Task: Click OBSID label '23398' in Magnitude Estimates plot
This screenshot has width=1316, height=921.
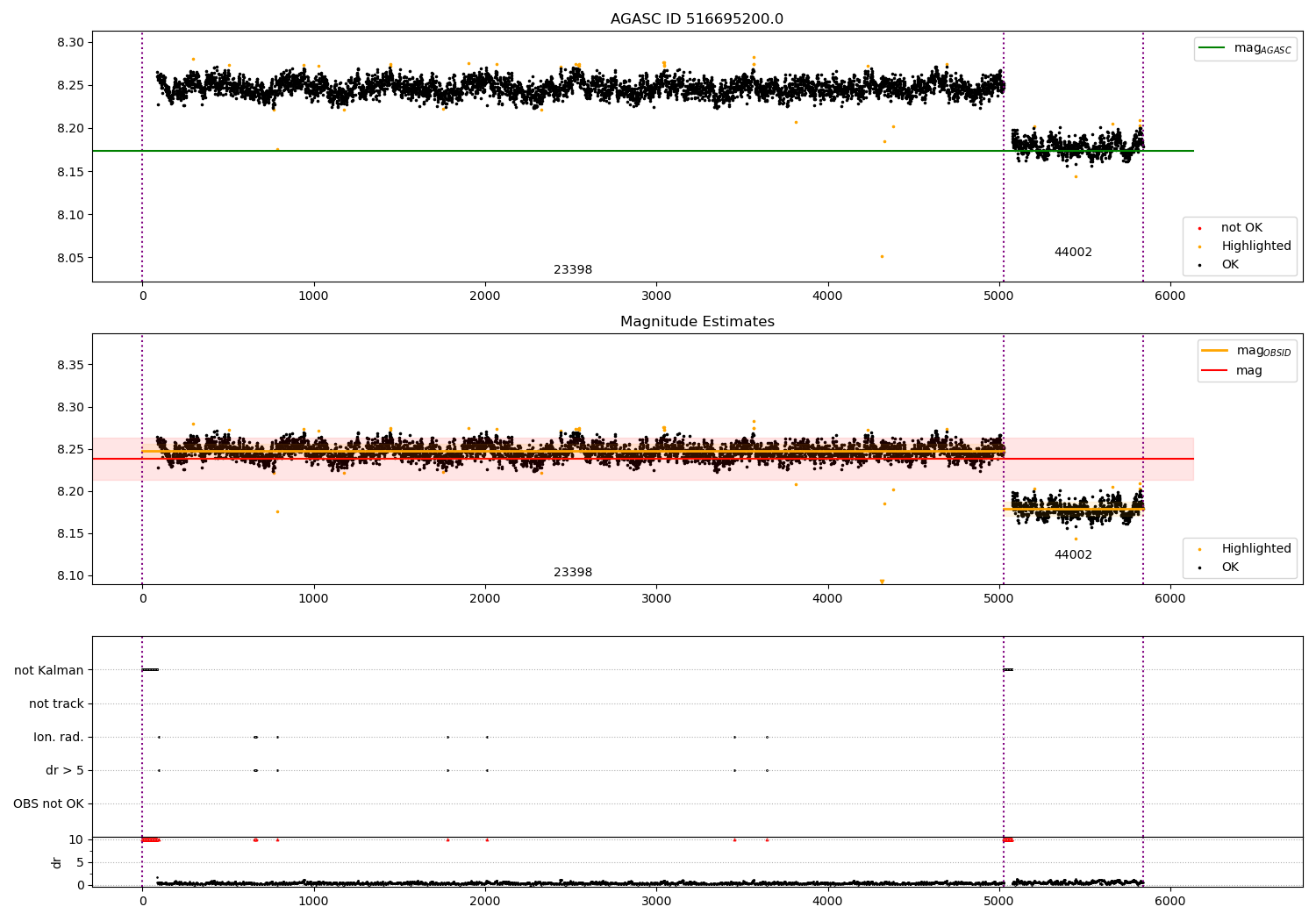Action: pos(573,573)
